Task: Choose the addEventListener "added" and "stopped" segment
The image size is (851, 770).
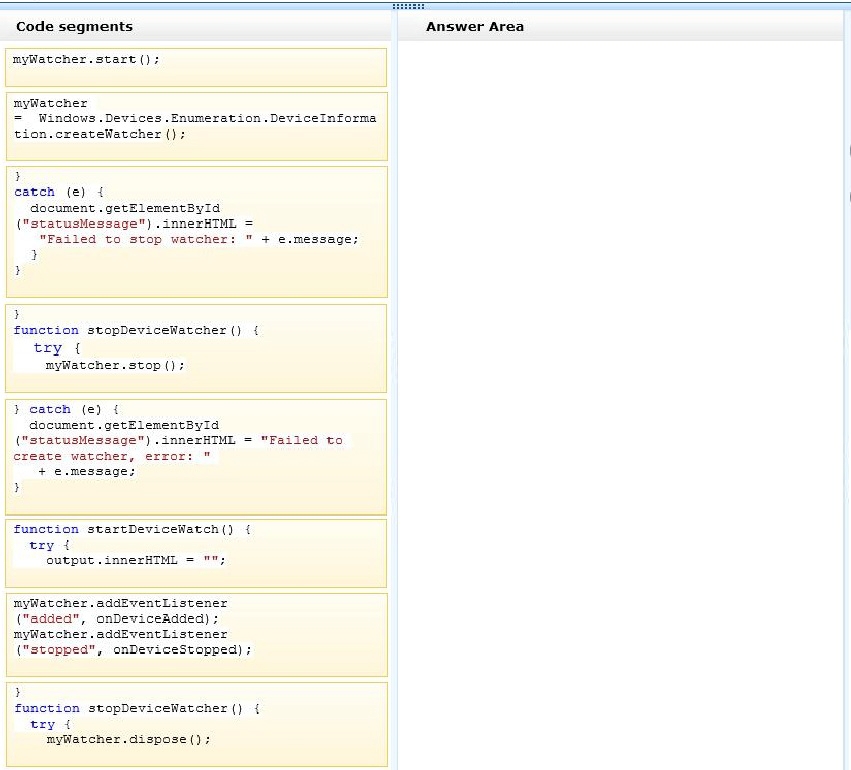Action: point(196,635)
